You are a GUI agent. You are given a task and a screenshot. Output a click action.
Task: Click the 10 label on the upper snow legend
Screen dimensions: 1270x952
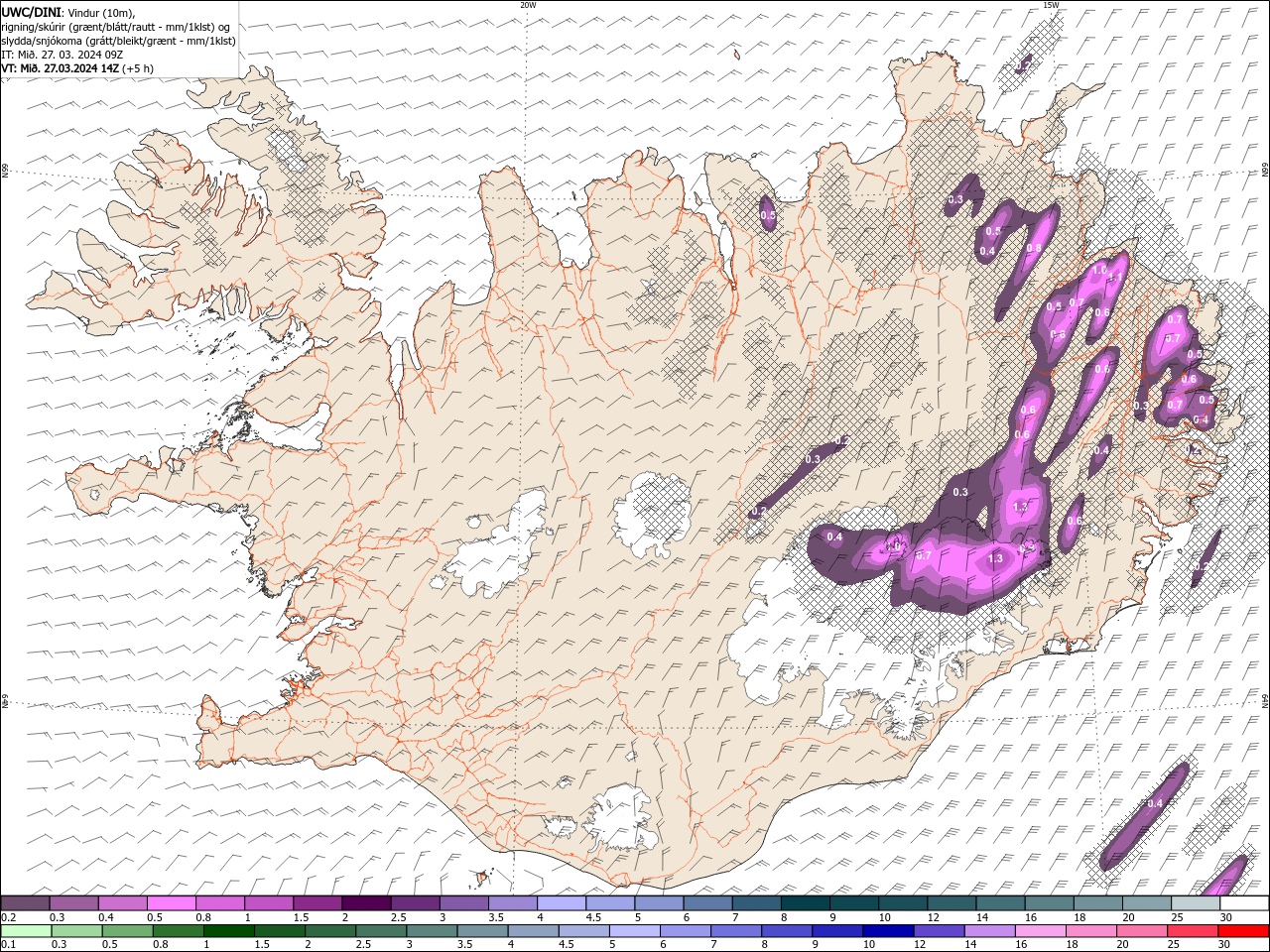click(884, 917)
